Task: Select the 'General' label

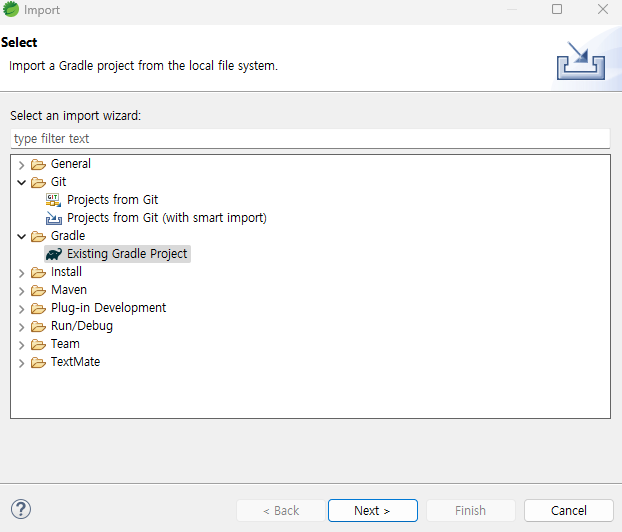Action: pos(71,164)
